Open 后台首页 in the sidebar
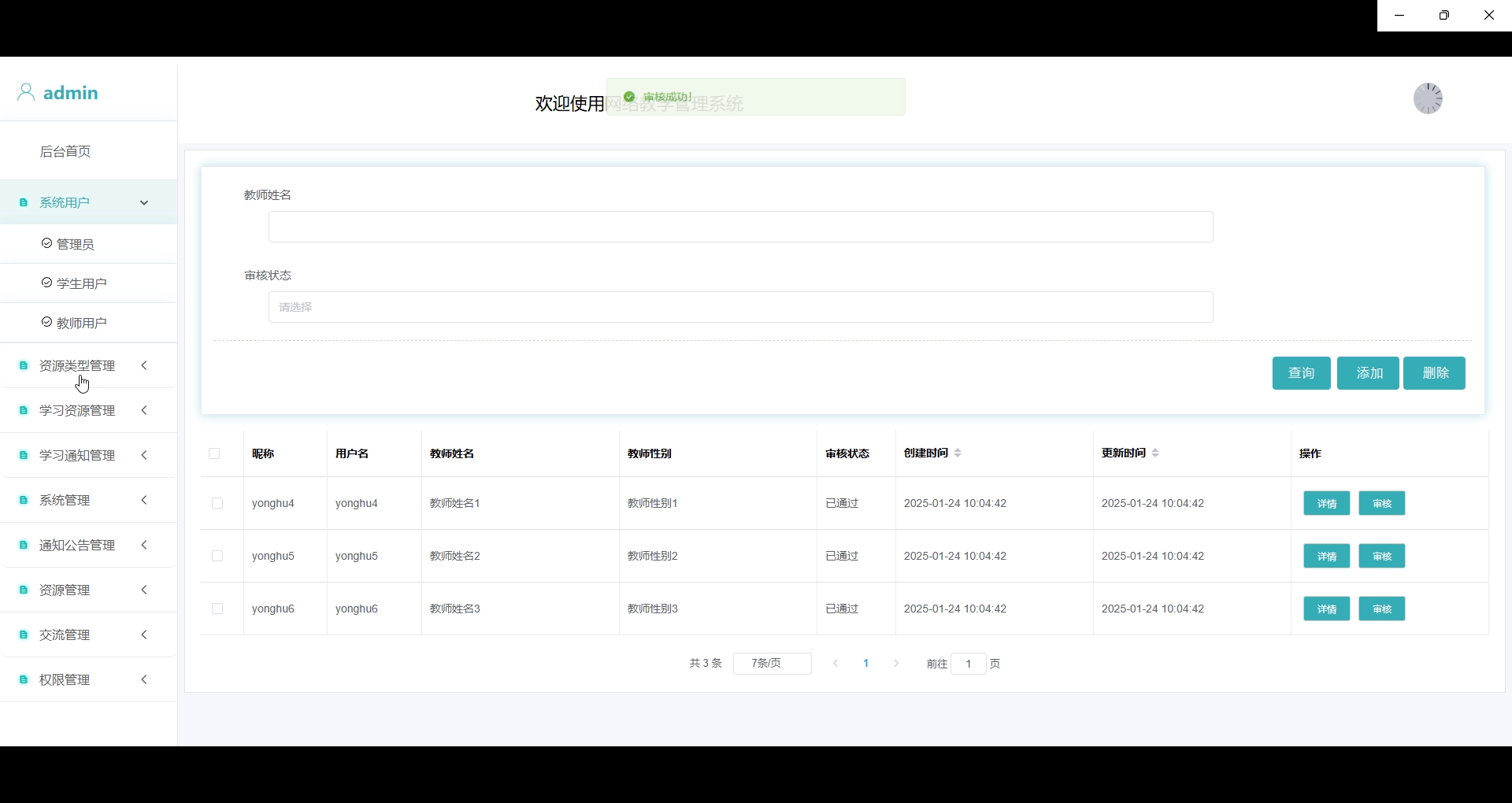1512x803 pixels. pos(65,151)
